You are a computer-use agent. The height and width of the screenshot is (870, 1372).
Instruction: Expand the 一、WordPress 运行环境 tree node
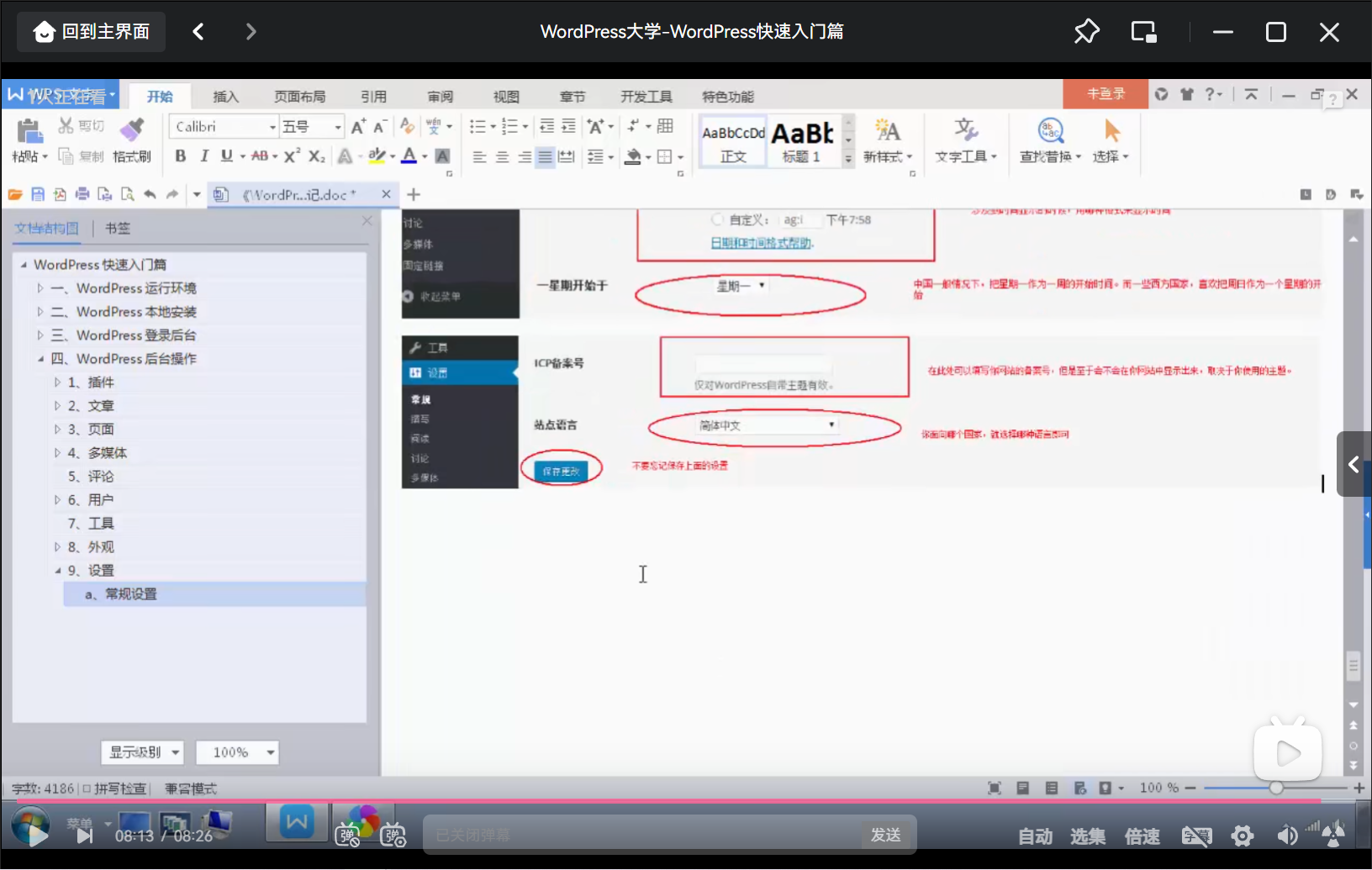pos(40,288)
